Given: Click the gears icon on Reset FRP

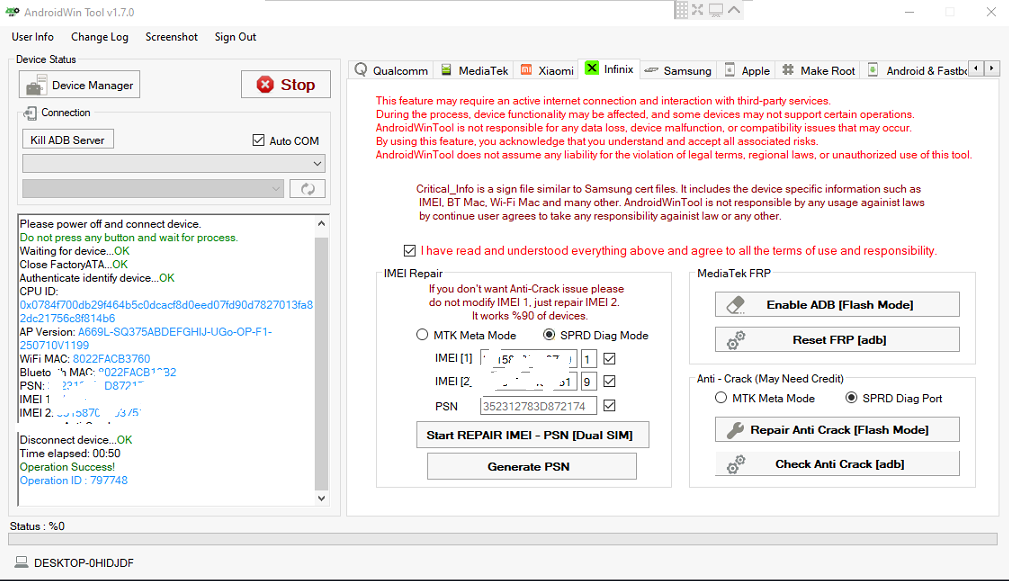Looking at the screenshot, I should pyautogui.click(x=736, y=340).
